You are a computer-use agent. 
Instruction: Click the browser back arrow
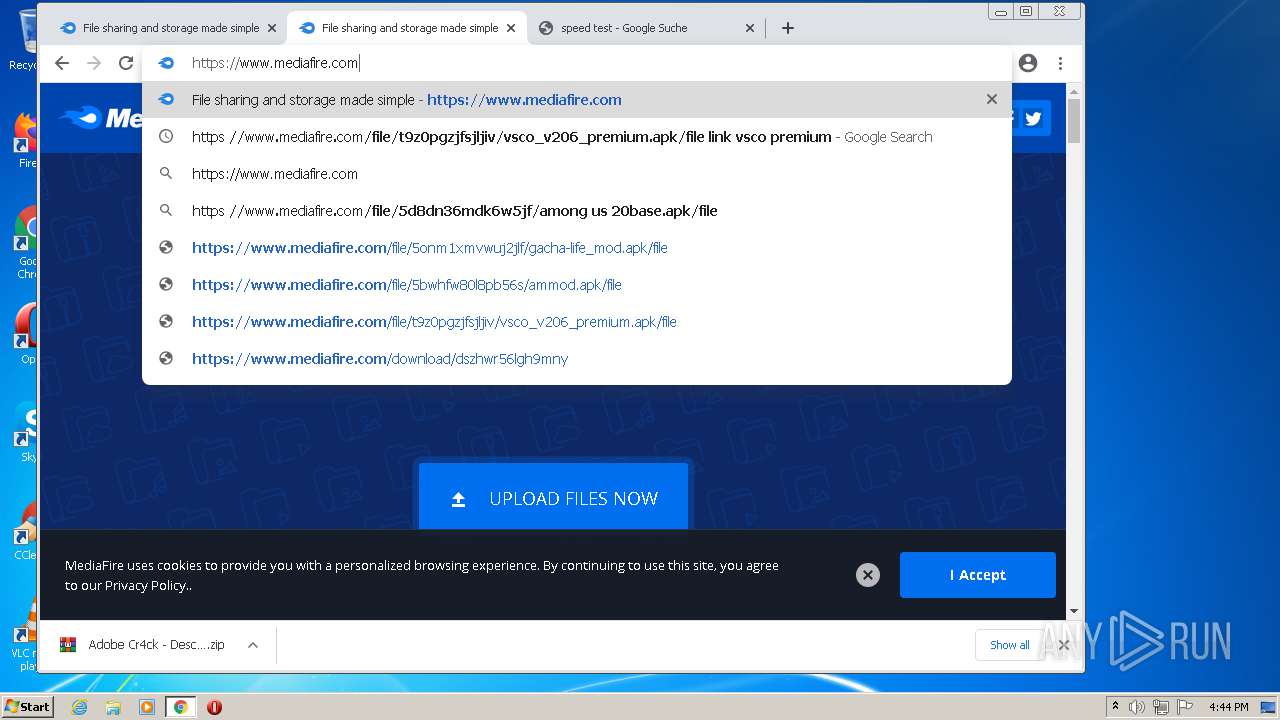click(62, 63)
